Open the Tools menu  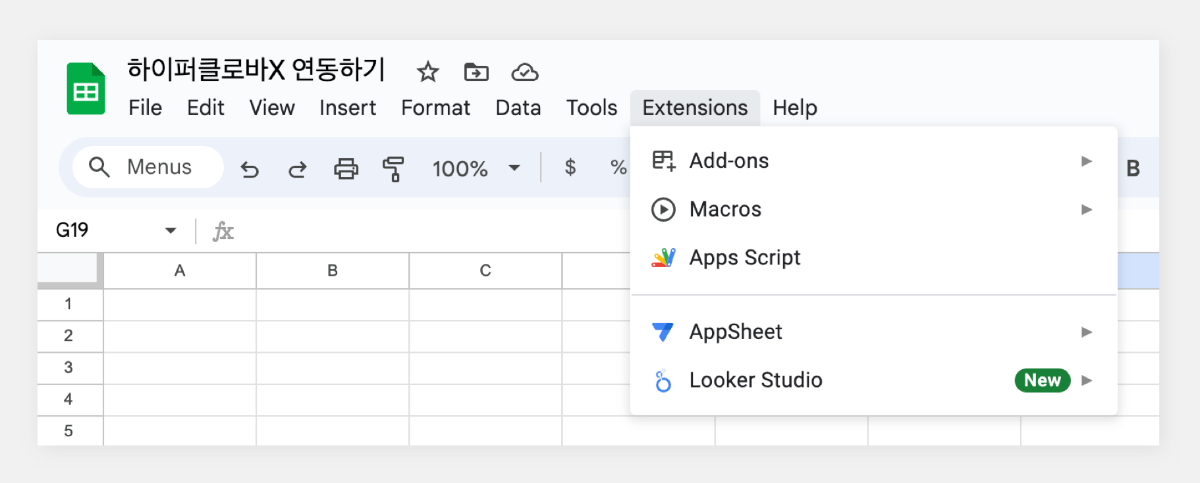click(592, 108)
